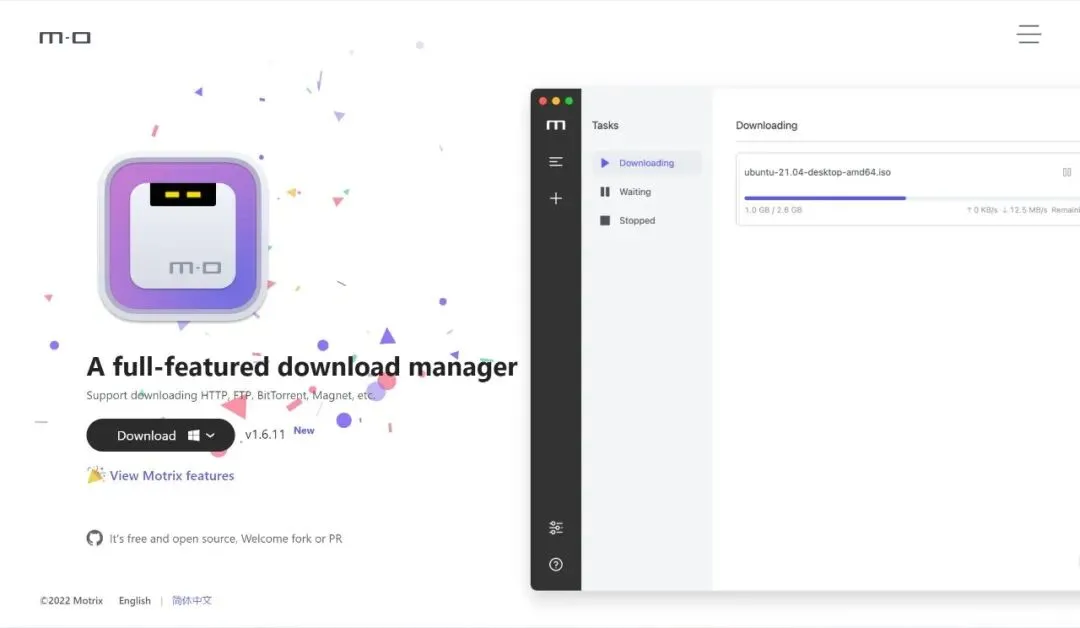Open View Motrix features link
Screen dimensions: 1080x628
[x=172, y=476]
